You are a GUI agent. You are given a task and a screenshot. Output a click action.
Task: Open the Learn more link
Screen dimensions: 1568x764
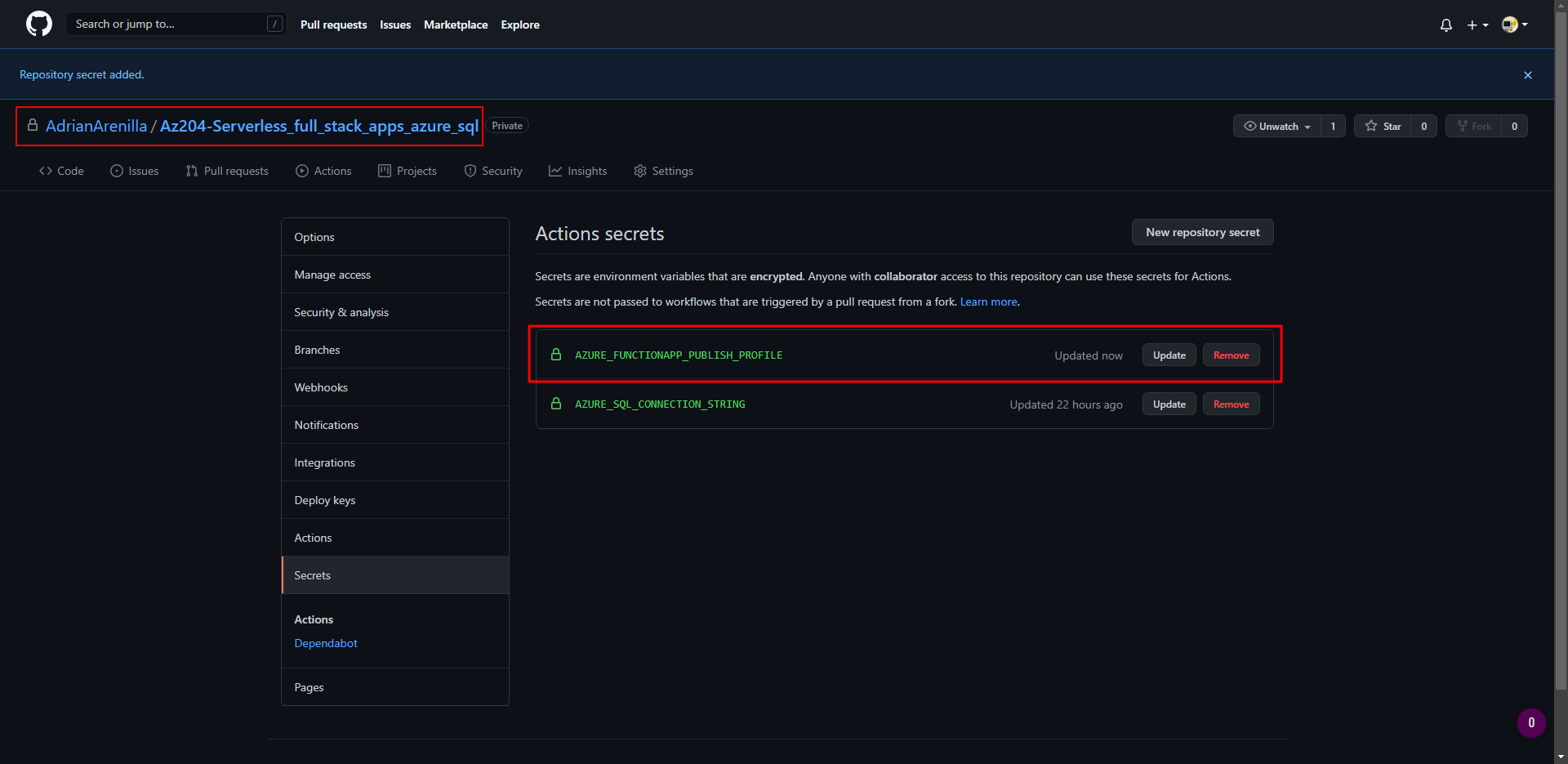(989, 302)
